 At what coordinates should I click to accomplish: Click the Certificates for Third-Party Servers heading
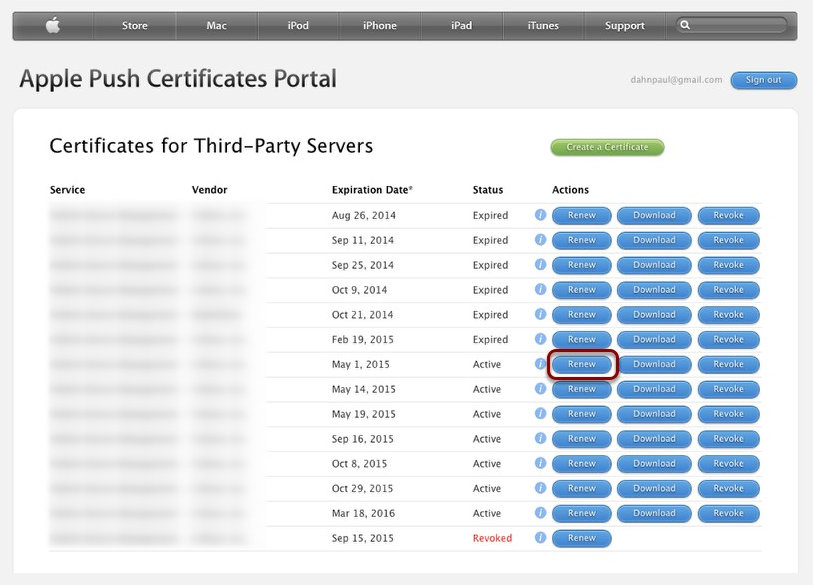pyautogui.click(x=211, y=146)
